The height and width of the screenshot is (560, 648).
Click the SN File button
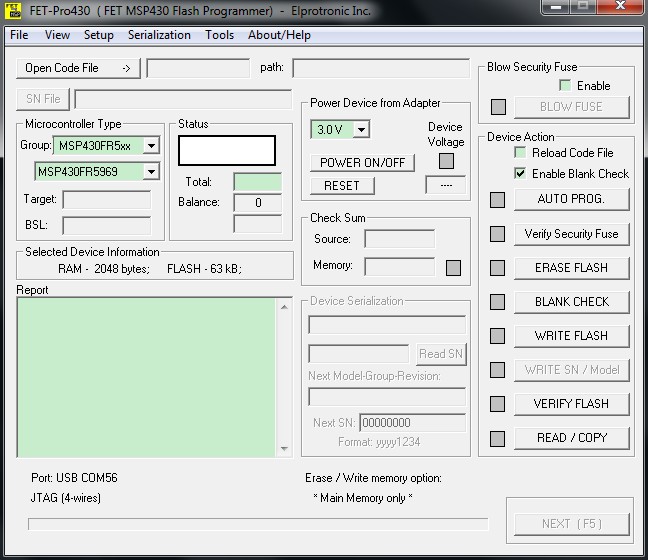[x=43, y=99]
